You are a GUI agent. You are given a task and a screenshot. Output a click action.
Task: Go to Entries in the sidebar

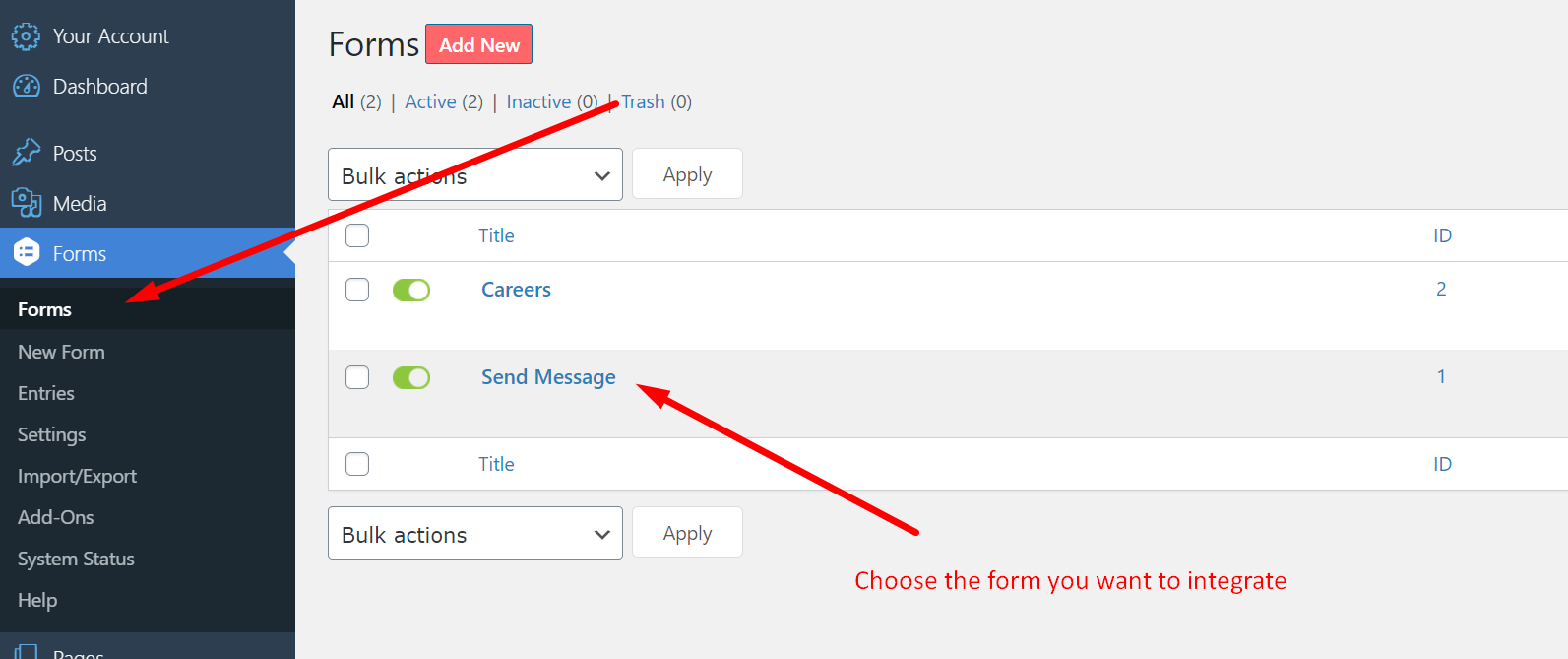tap(45, 393)
